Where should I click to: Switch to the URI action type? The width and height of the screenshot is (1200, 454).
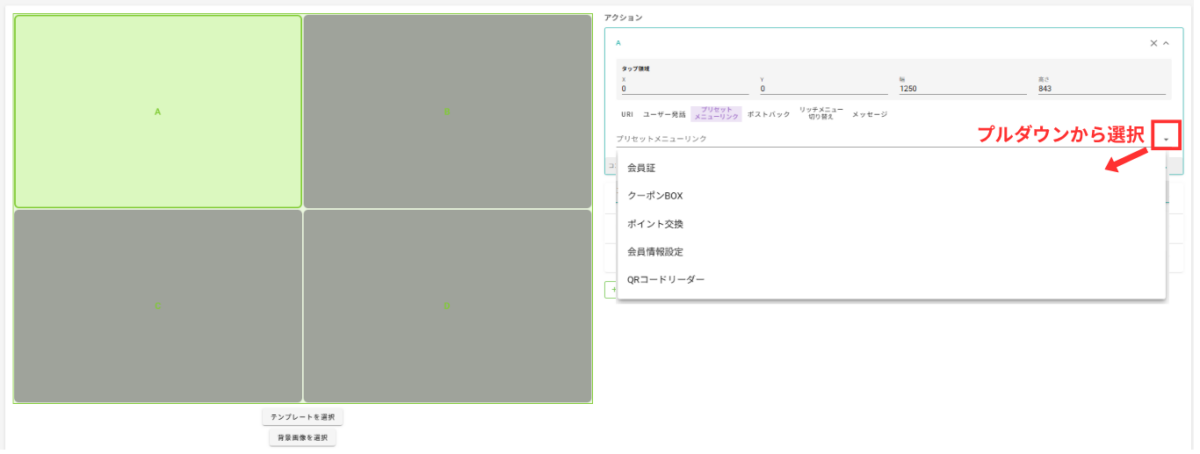point(627,115)
